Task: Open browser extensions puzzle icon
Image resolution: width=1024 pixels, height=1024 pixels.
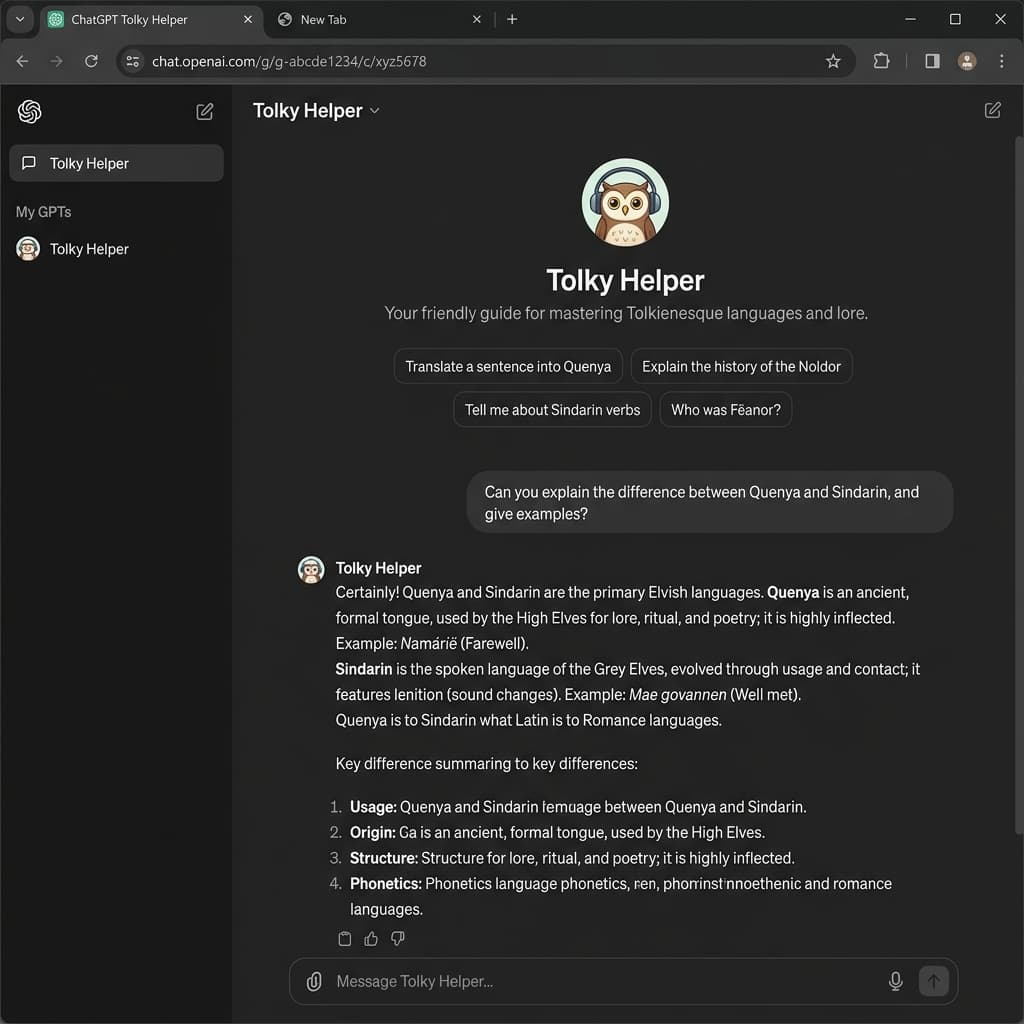Action: [x=881, y=61]
